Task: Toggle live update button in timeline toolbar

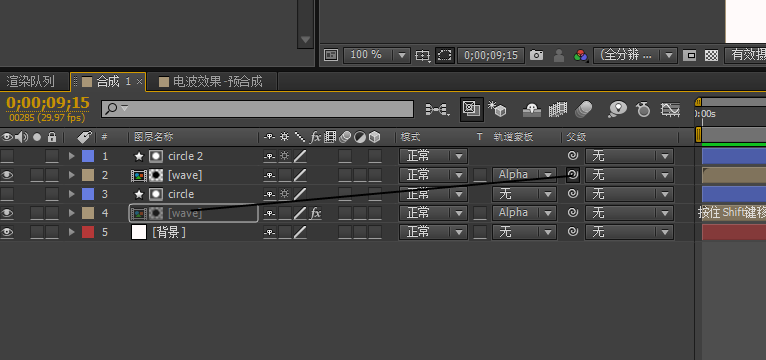Action: coord(471,109)
